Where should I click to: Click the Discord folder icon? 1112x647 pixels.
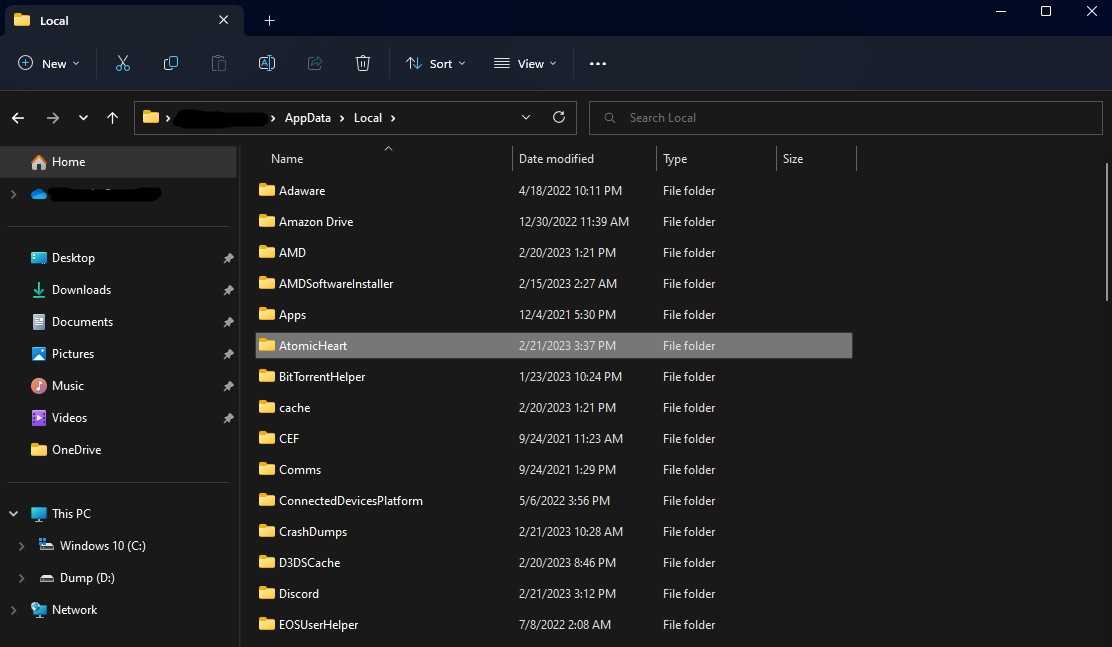[x=267, y=592]
